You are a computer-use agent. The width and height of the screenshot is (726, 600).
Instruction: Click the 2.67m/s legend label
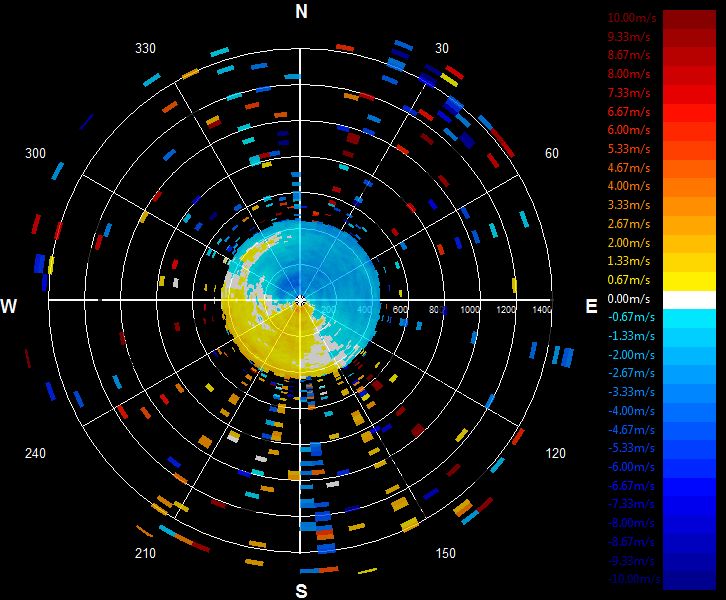[629, 224]
